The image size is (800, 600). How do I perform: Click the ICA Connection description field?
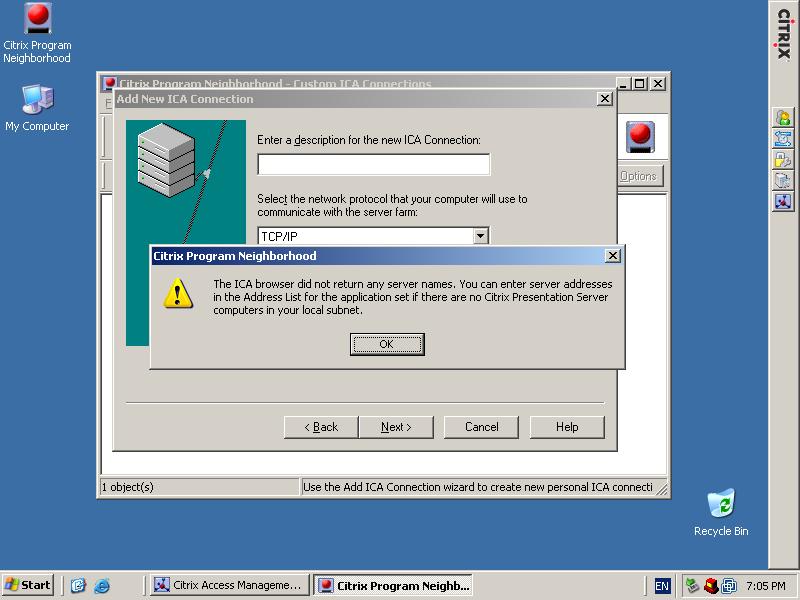[x=373, y=164]
